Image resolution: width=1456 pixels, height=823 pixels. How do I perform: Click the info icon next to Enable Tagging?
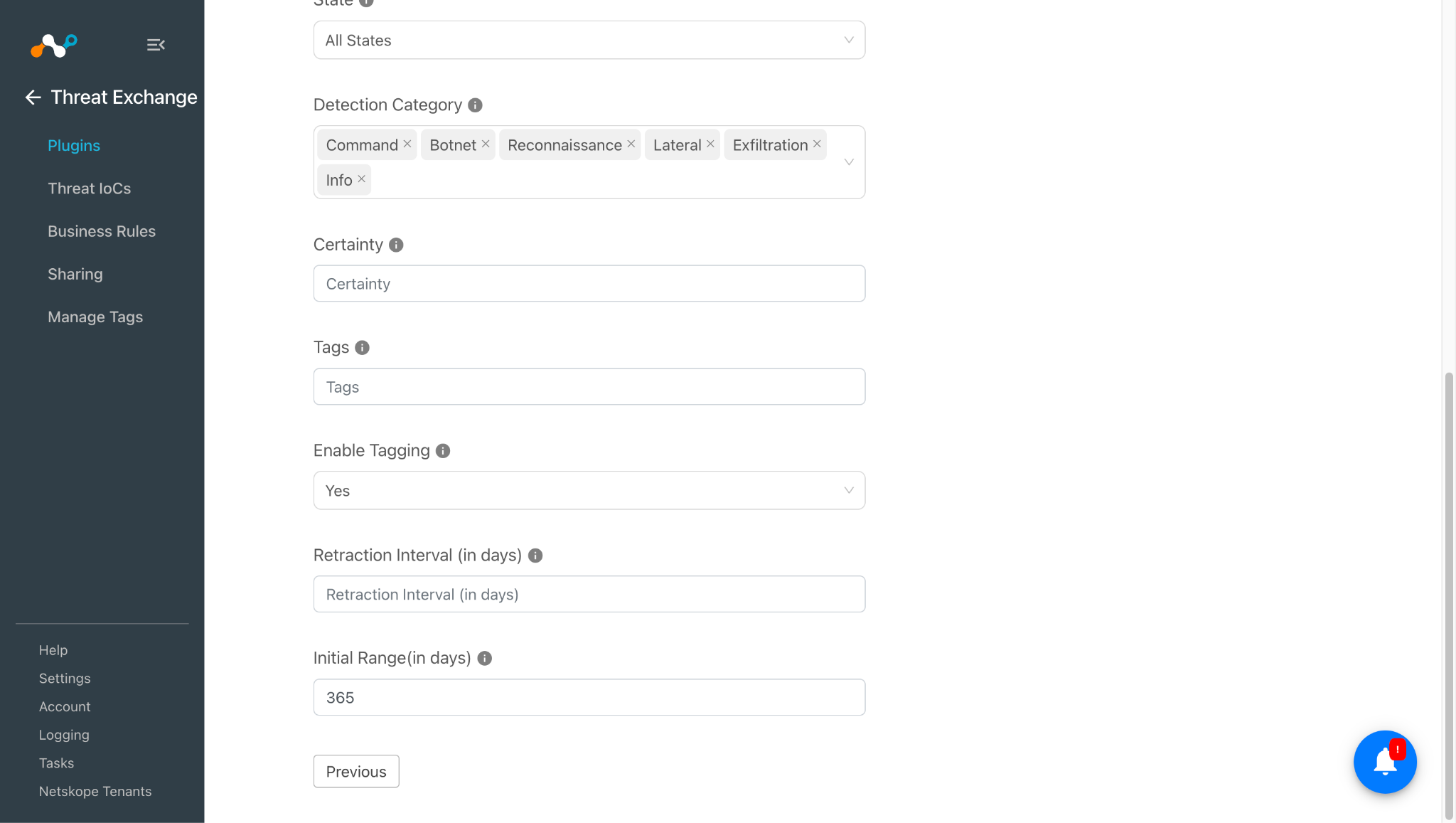coord(443,451)
